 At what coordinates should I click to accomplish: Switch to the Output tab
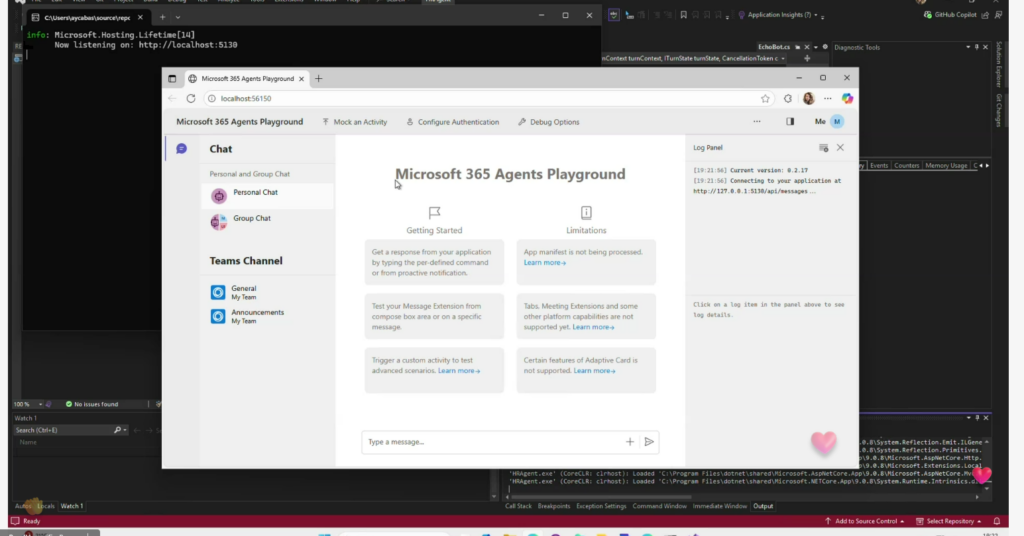763,506
